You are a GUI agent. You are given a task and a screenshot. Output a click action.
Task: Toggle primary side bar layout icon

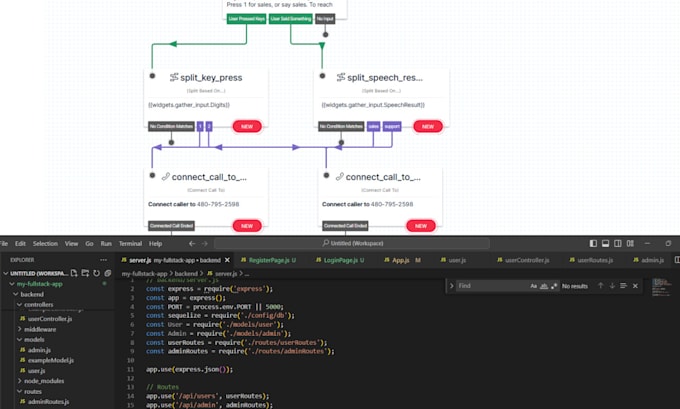pos(593,243)
